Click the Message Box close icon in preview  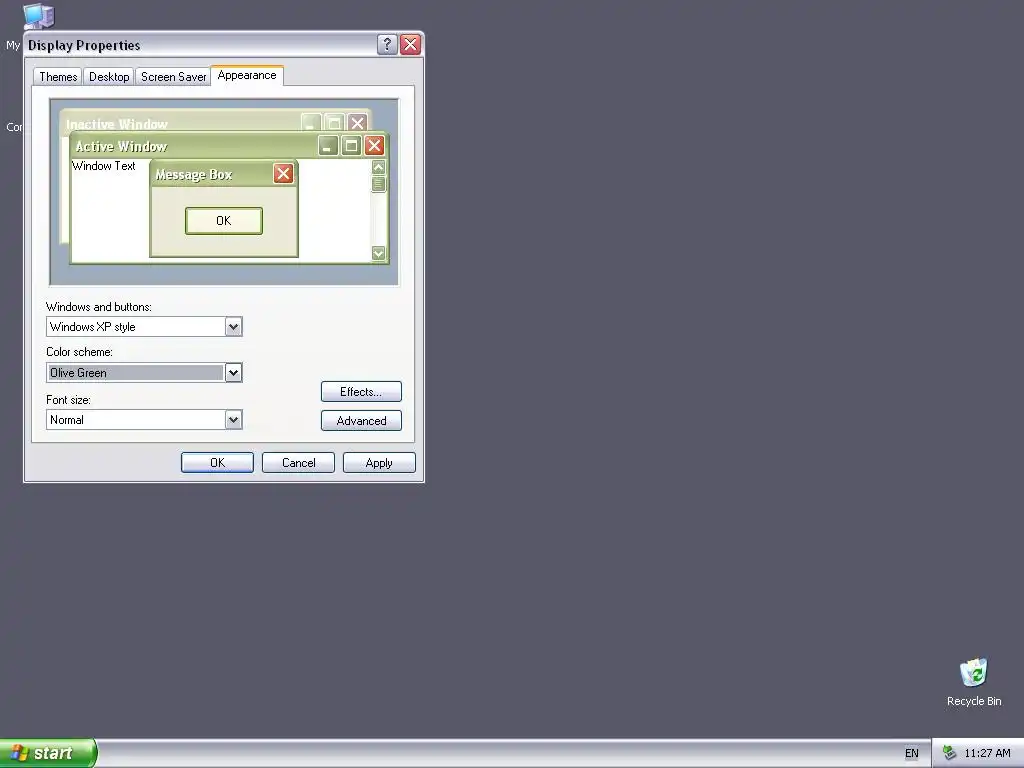pos(283,174)
